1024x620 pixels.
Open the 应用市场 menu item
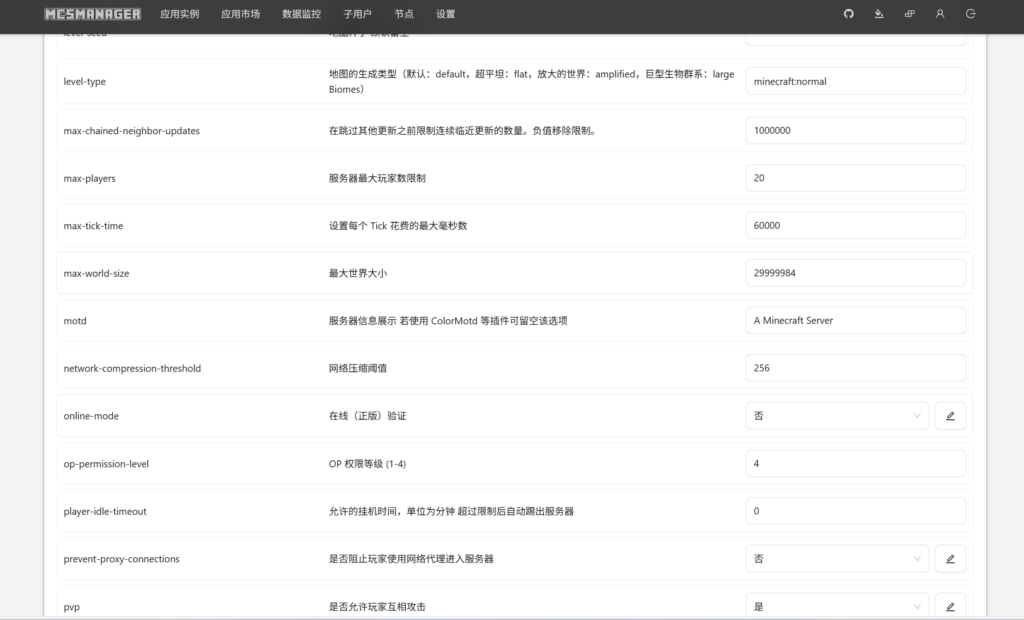pyautogui.click(x=240, y=14)
